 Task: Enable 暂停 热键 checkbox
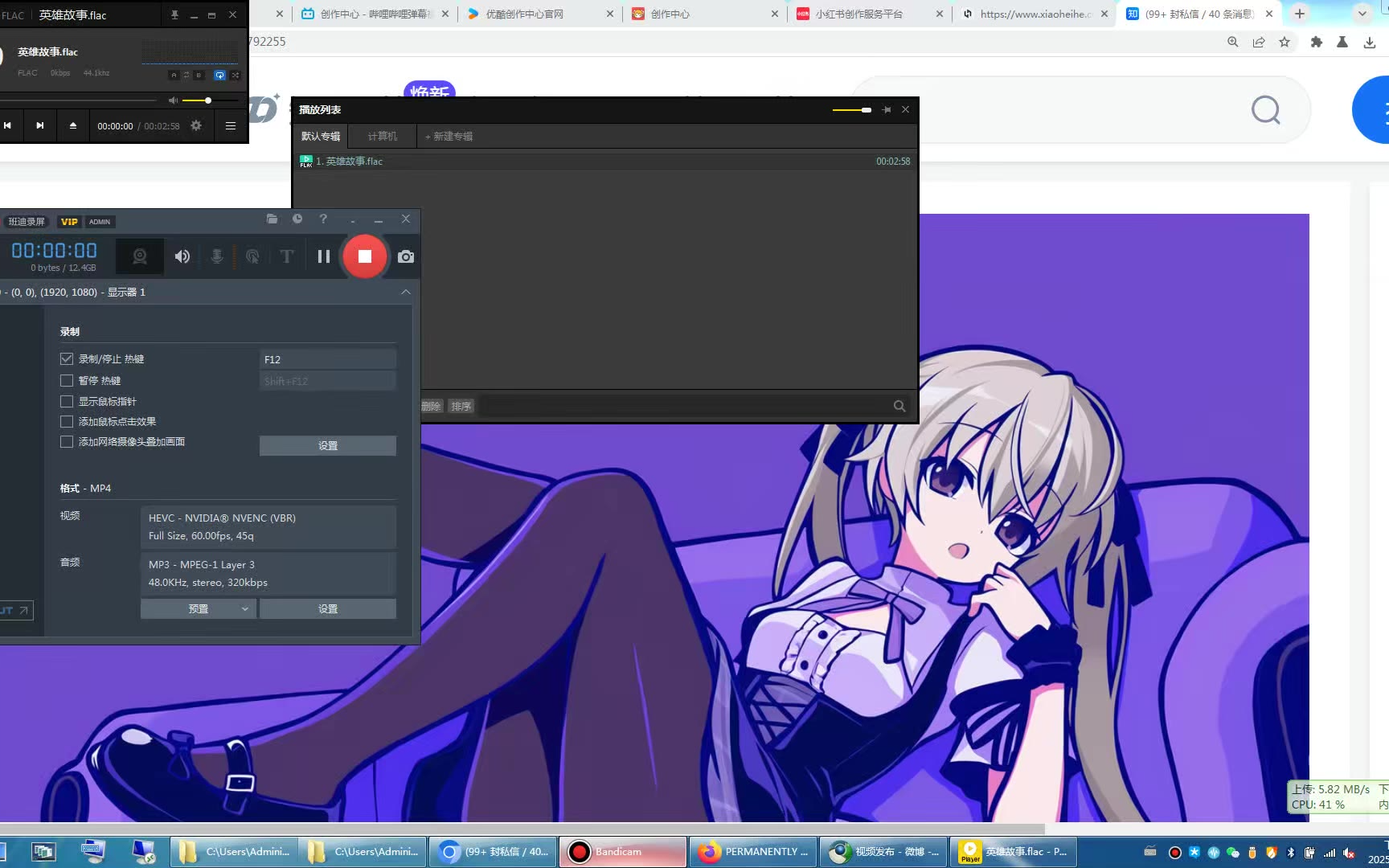tap(67, 380)
